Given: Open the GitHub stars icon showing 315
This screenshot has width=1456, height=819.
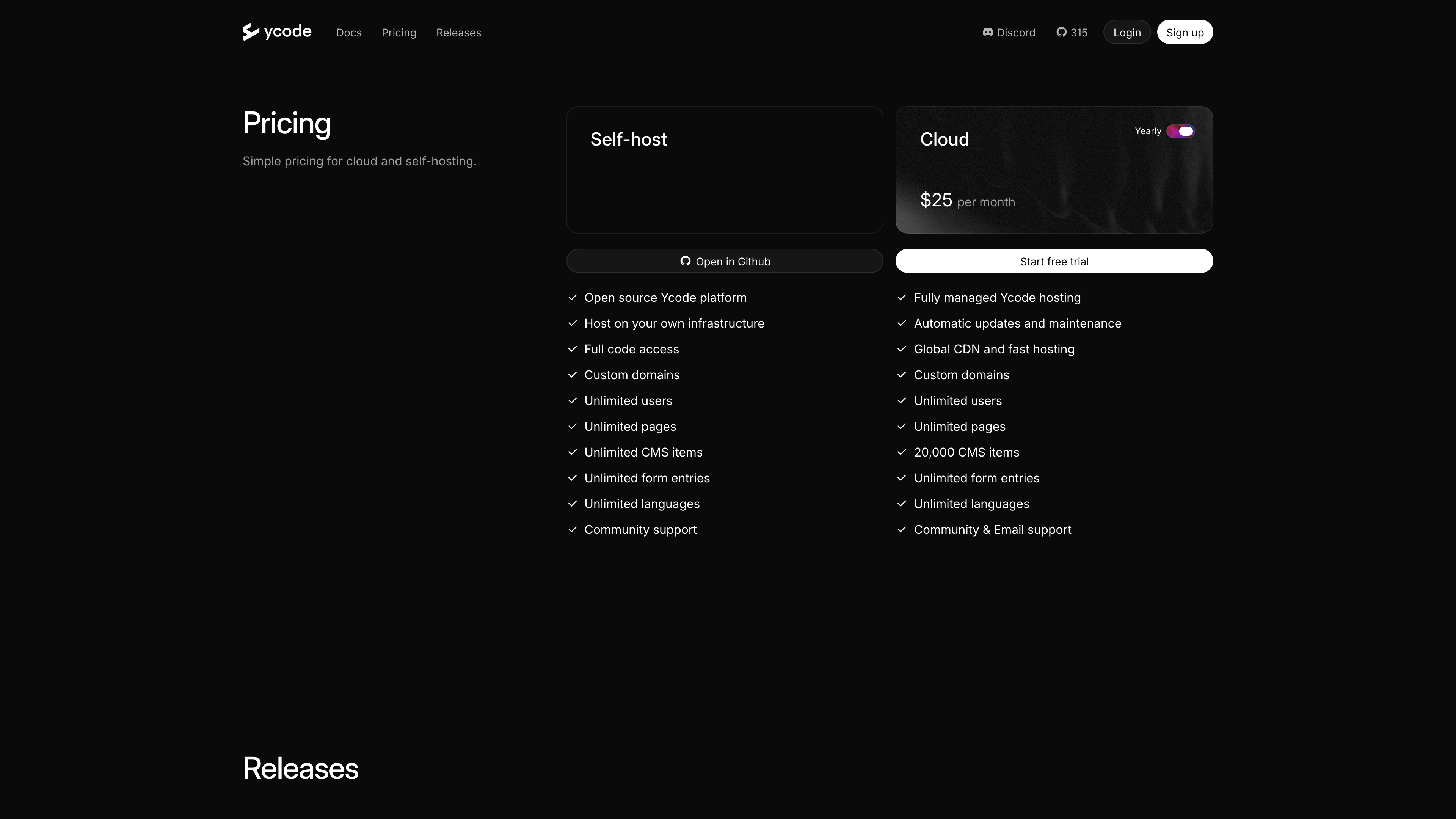Looking at the screenshot, I should 1062,32.
